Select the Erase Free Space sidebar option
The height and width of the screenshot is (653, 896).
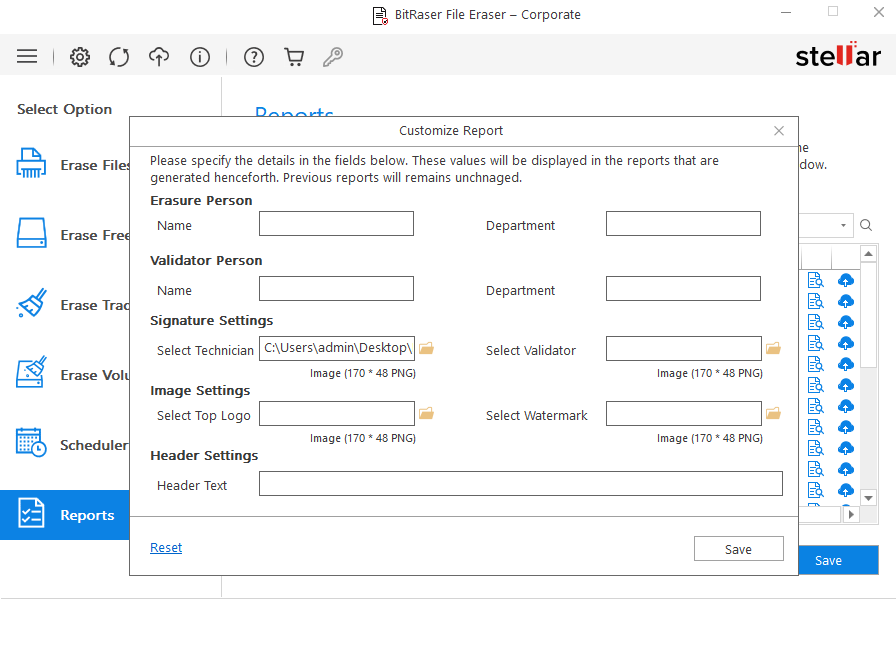click(73, 234)
